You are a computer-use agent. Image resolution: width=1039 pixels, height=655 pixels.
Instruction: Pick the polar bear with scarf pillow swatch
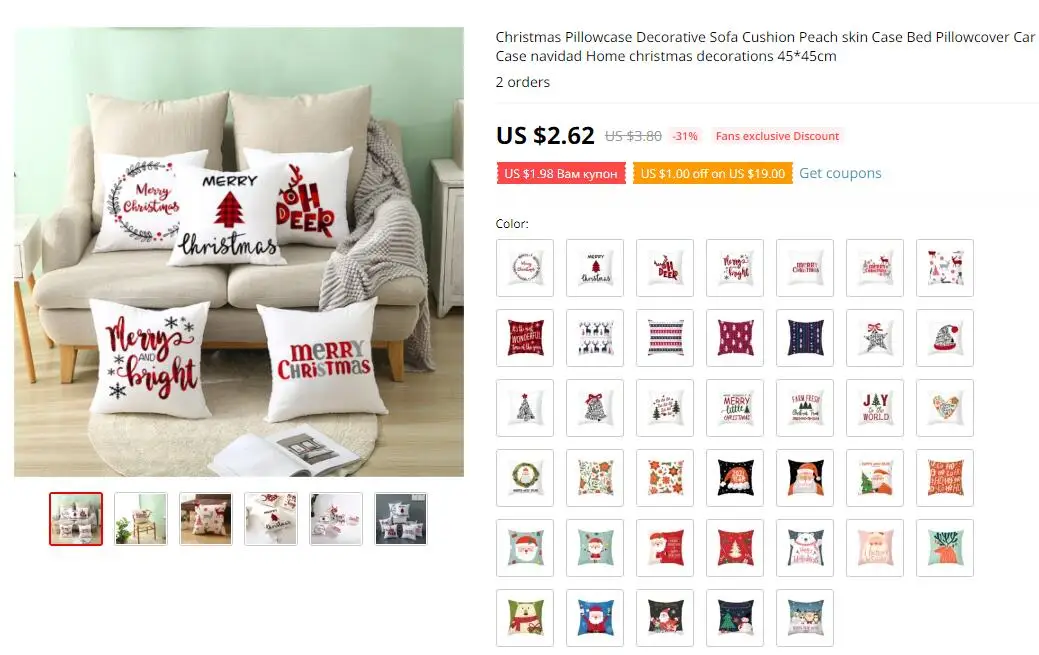pyautogui.click(x=525, y=618)
